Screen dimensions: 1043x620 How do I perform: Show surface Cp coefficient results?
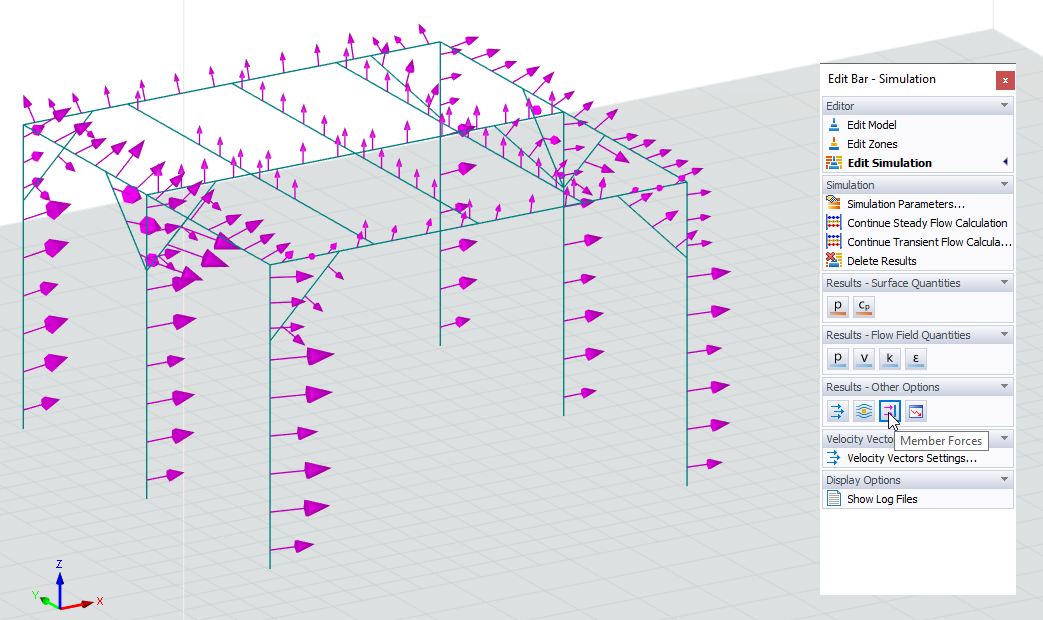pos(863,307)
